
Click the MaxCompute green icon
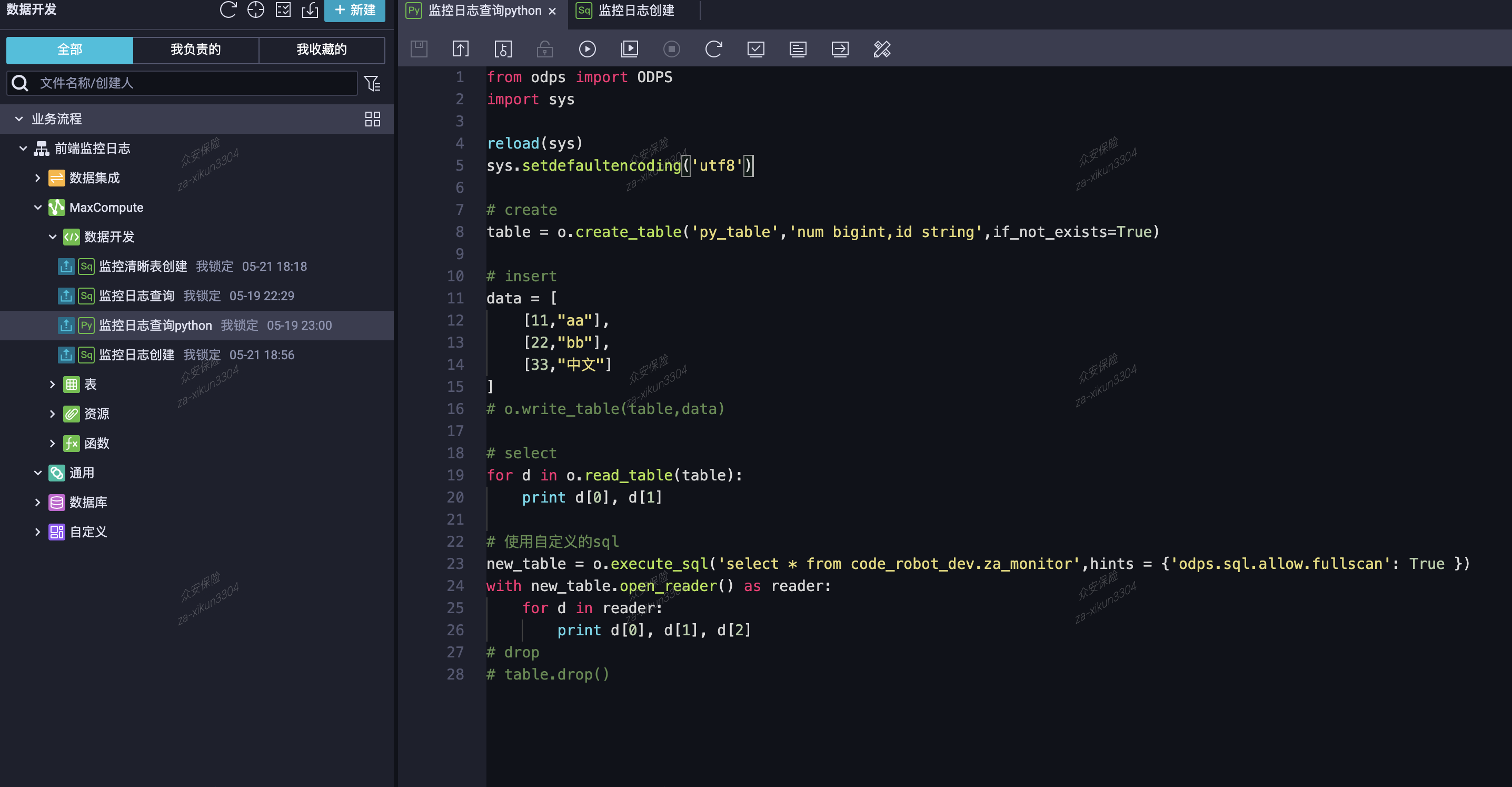click(x=56, y=208)
